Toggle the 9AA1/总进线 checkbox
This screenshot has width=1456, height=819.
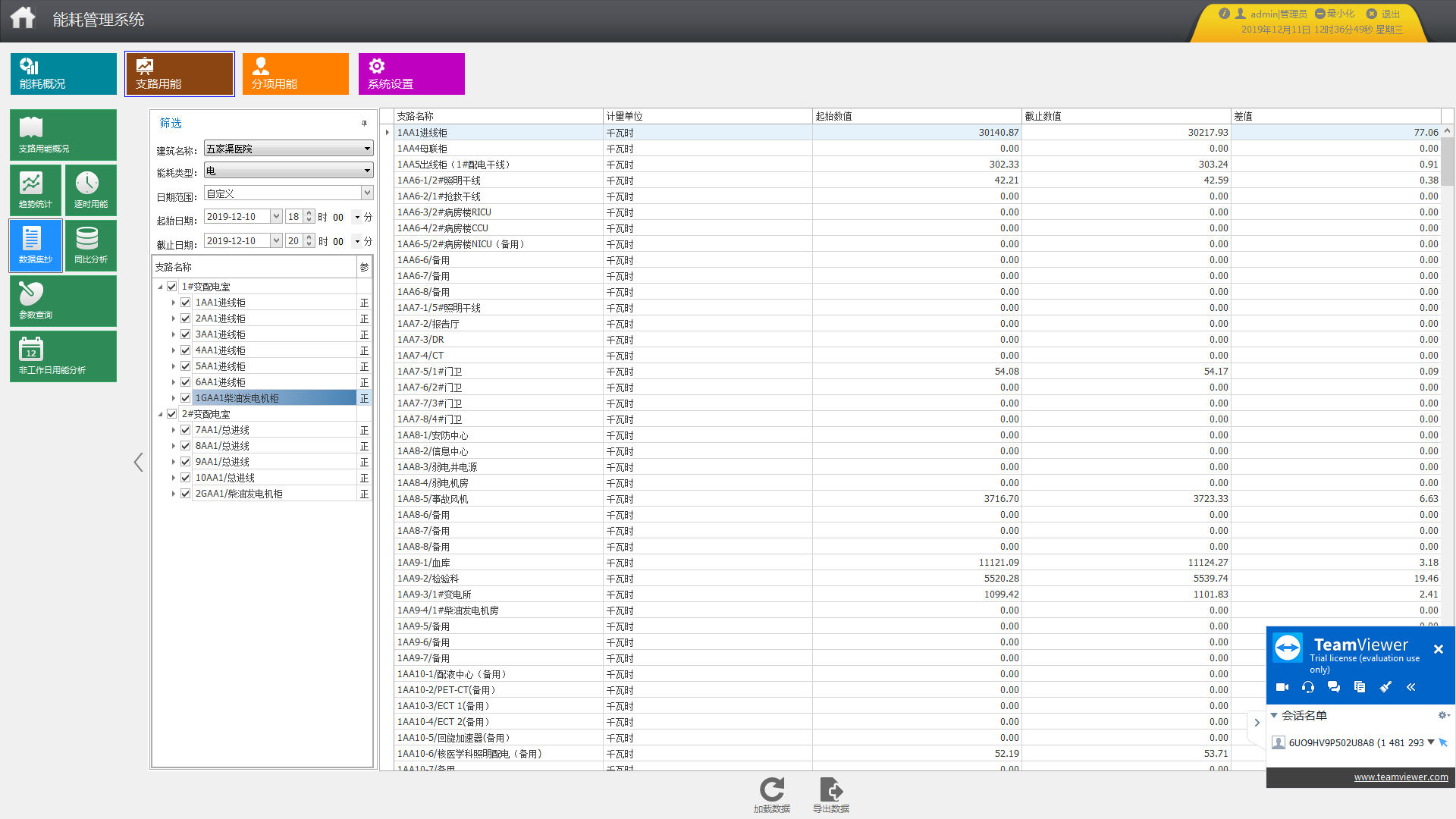(186, 462)
